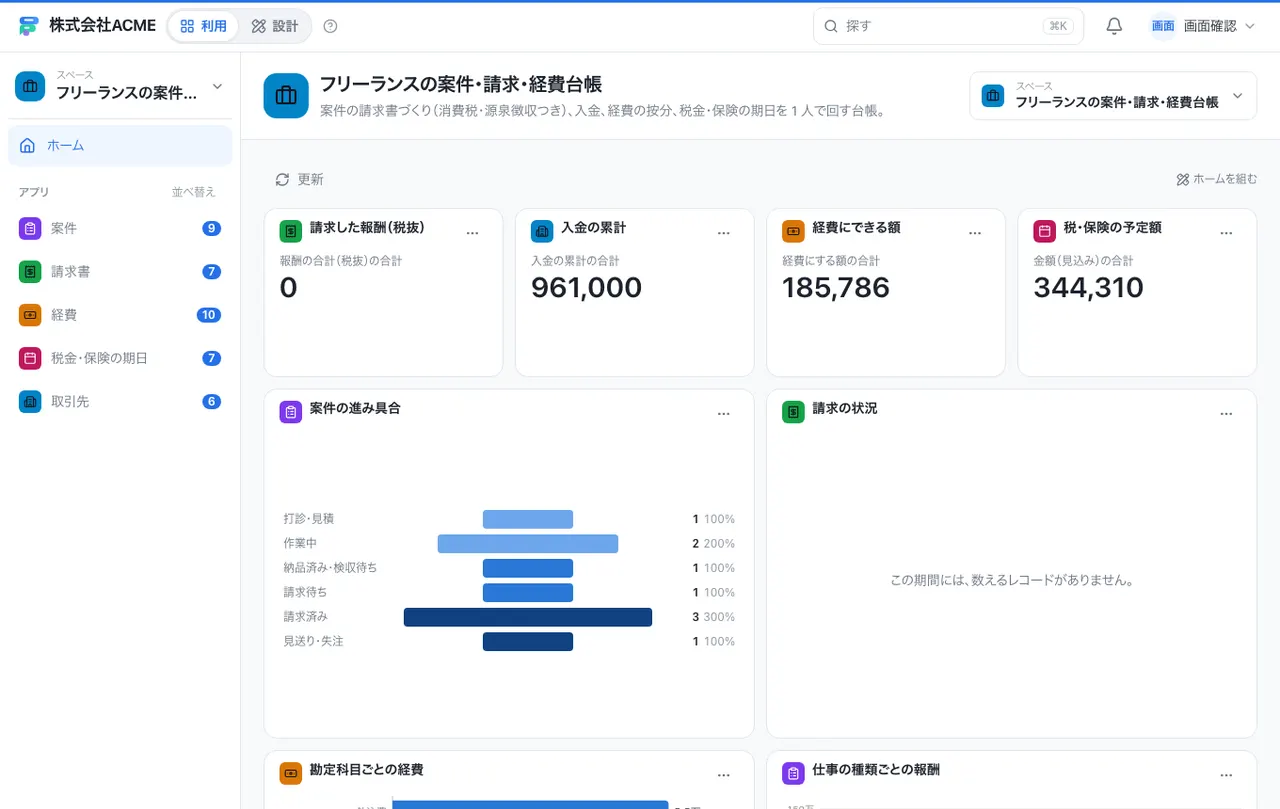
Task: Open the 取引先 app icon in sidebar
Action: point(30,401)
